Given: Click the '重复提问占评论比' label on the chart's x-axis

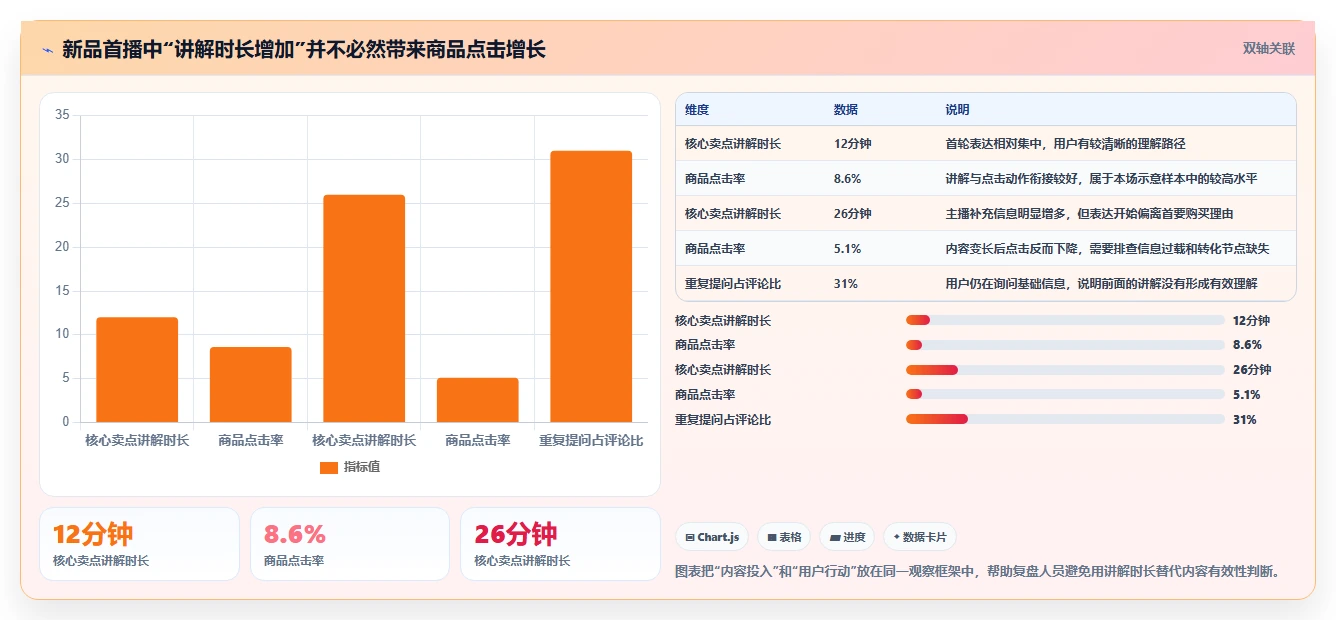Looking at the screenshot, I should [591, 441].
